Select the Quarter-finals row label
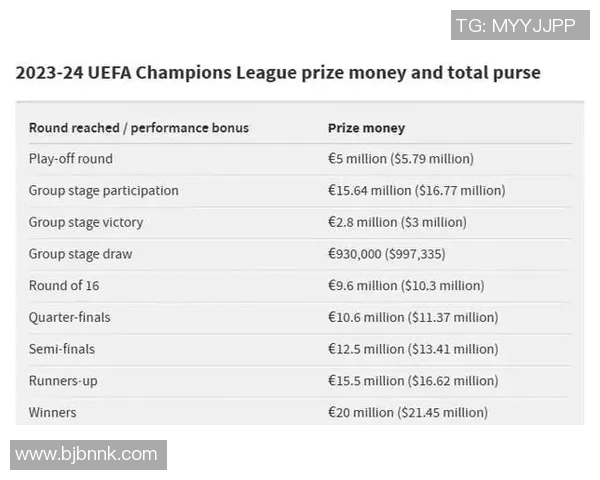This screenshot has height=480, width=600. click(70, 317)
